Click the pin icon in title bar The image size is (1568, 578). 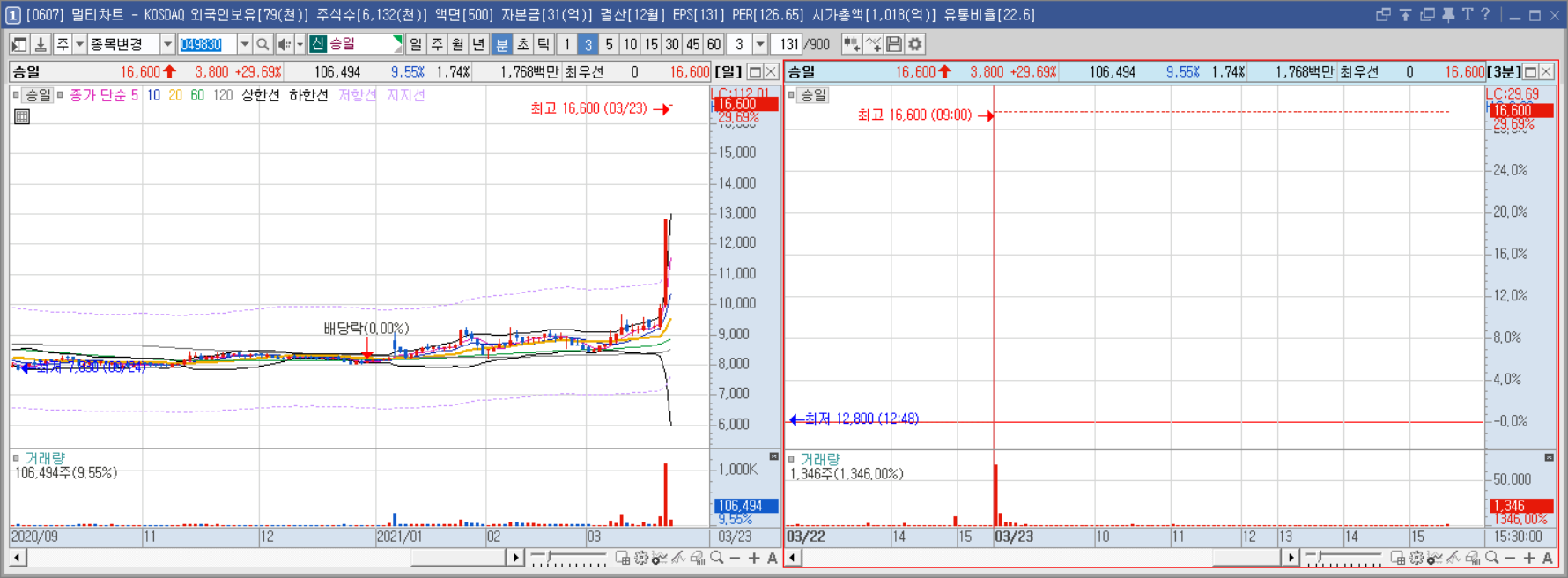pos(1448,14)
